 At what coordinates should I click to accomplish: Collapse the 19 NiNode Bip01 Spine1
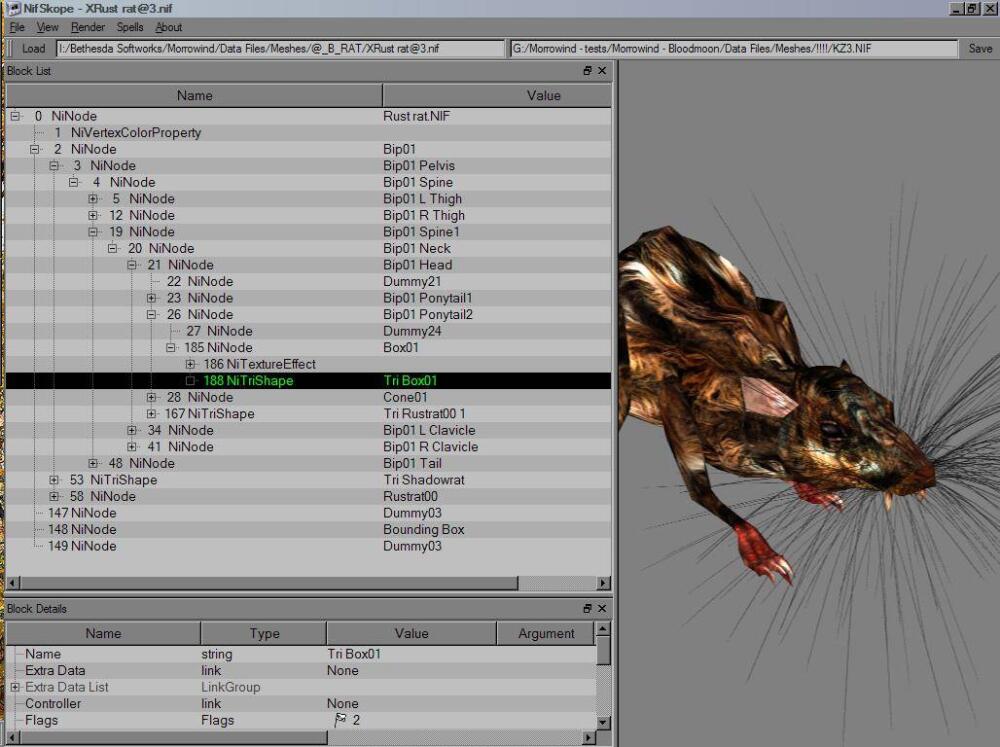(93, 232)
